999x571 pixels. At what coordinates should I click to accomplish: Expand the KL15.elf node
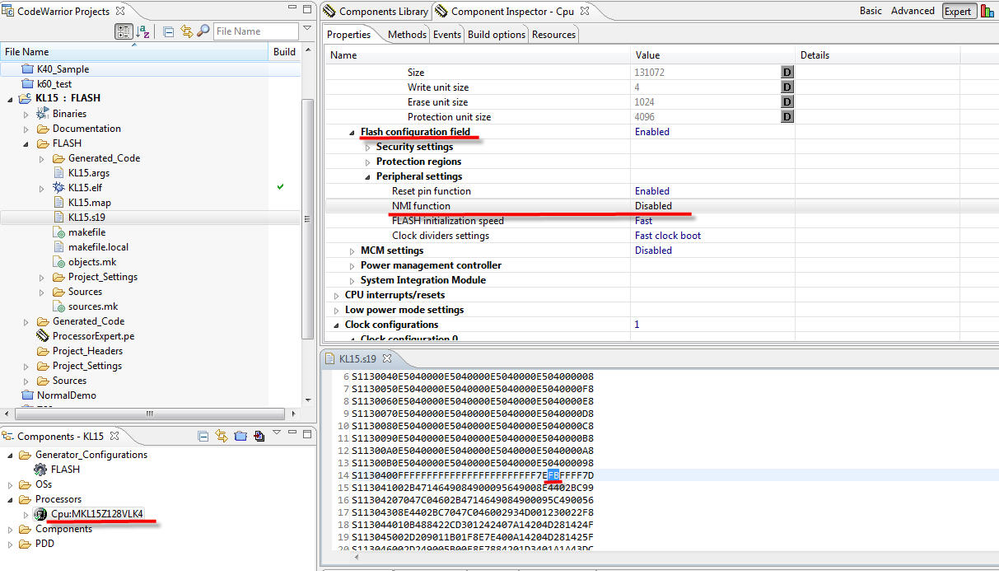point(41,188)
